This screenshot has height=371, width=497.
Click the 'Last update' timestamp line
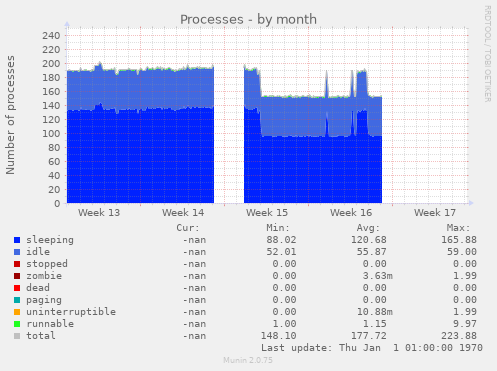(372, 348)
